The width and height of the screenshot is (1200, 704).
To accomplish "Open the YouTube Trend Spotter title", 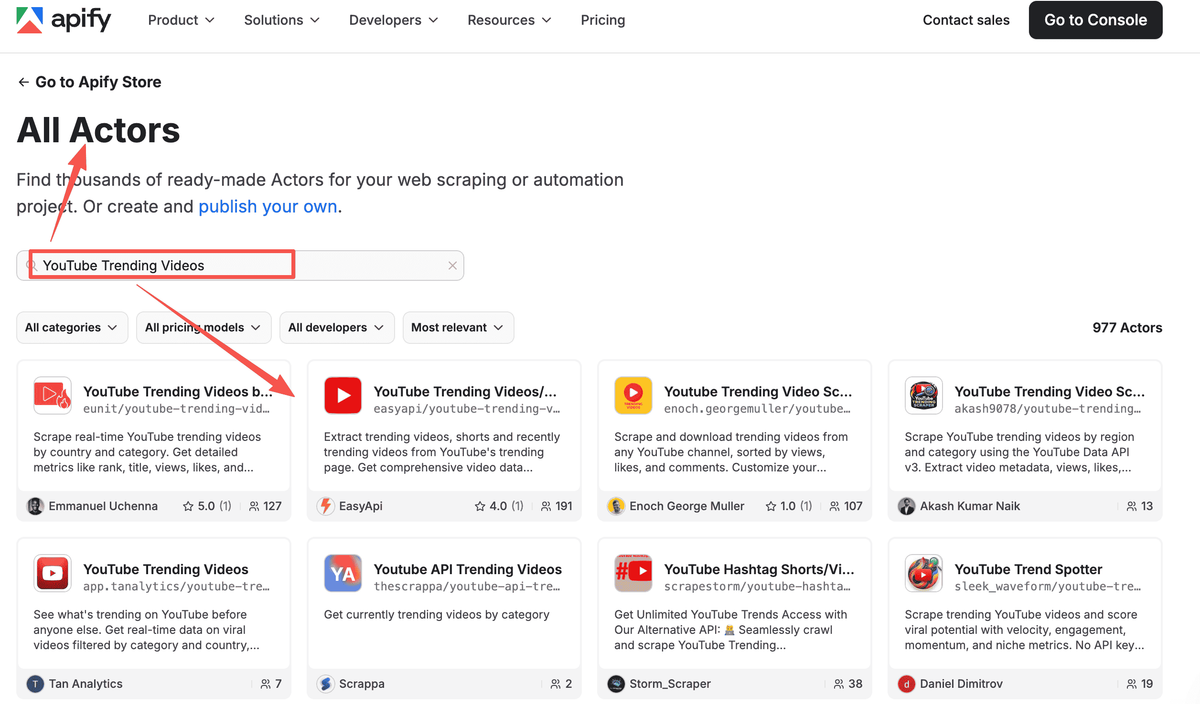I will coord(1029,570).
